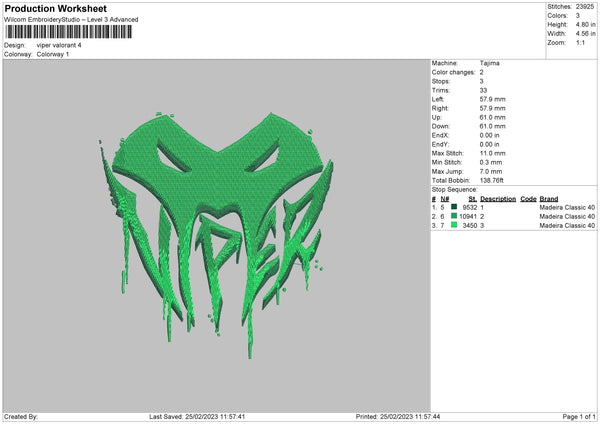Click the Zoom value 1:1

pyautogui.click(x=580, y=42)
